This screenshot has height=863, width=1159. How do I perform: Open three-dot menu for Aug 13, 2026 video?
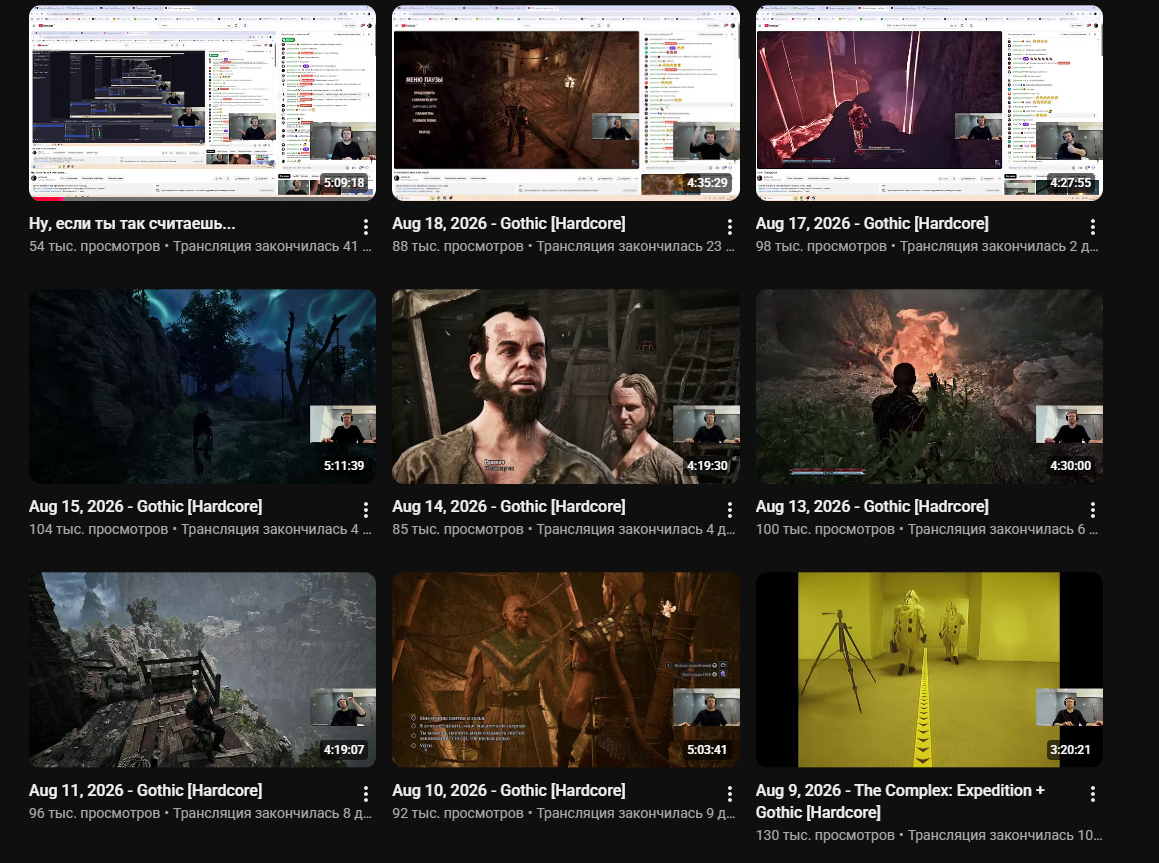[x=1092, y=510]
